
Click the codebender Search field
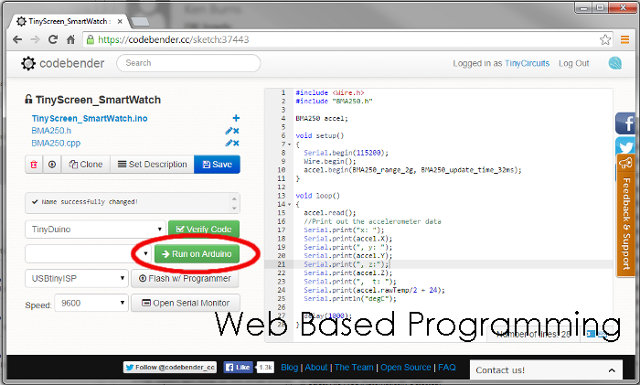point(189,63)
